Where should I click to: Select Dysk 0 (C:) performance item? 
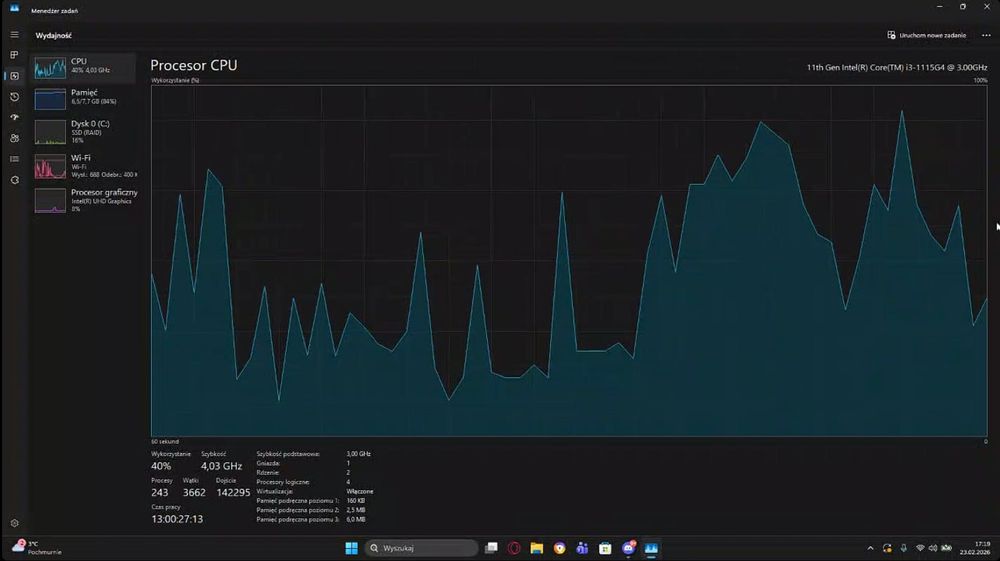tap(84, 132)
